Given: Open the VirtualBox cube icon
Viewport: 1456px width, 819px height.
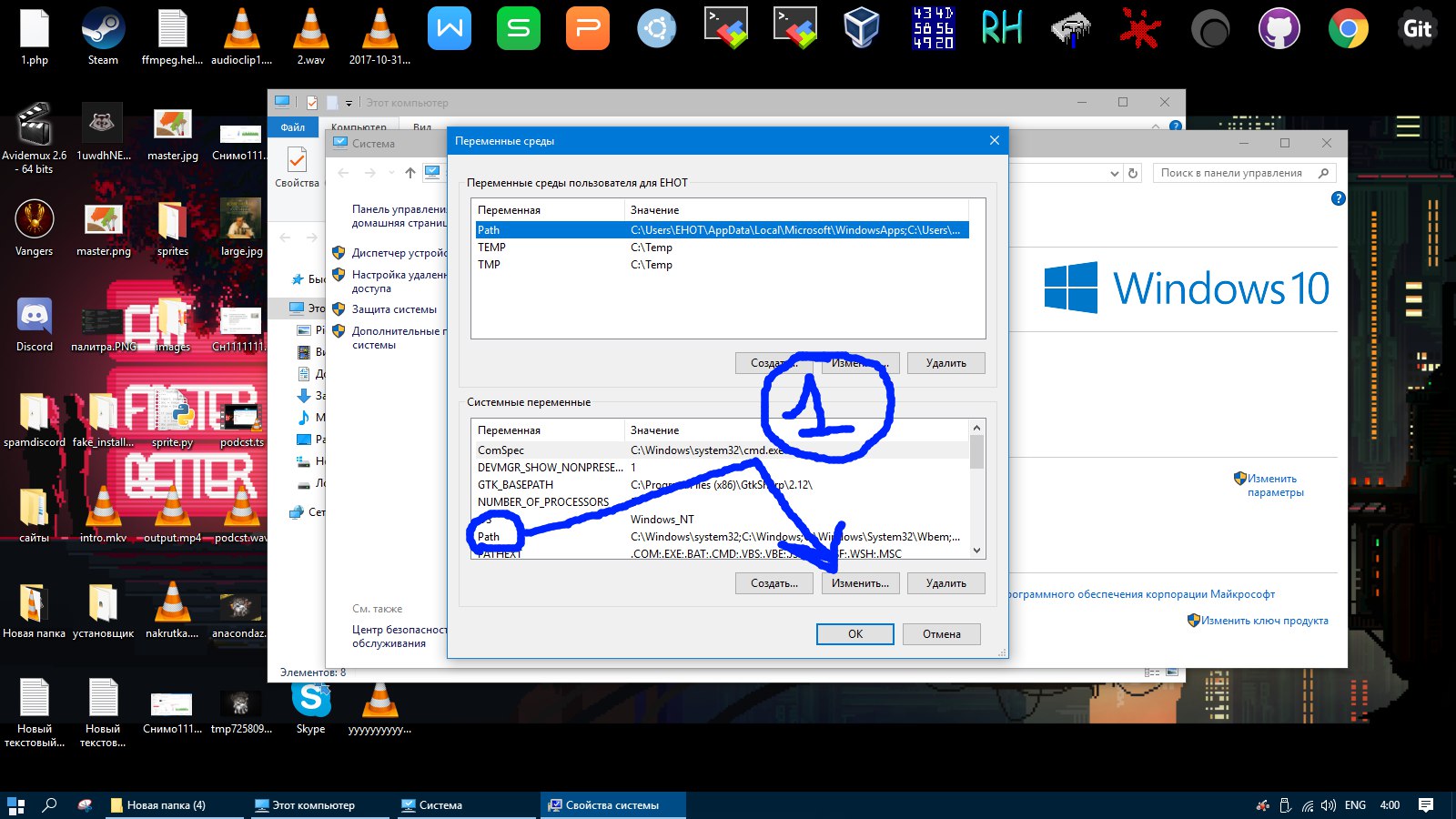Looking at the screenshot, I should click(862, 28).
